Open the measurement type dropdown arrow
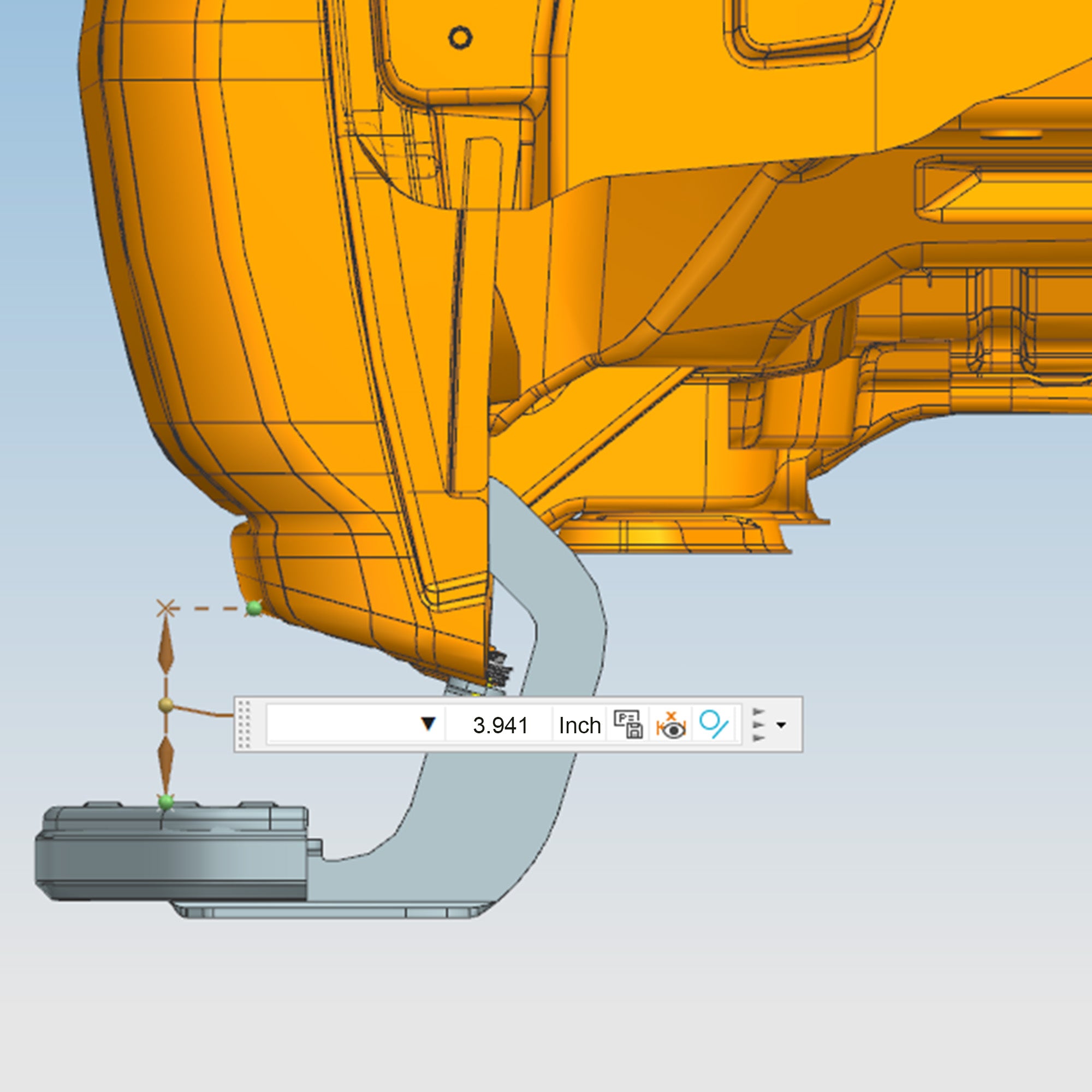 coord(429,724)
